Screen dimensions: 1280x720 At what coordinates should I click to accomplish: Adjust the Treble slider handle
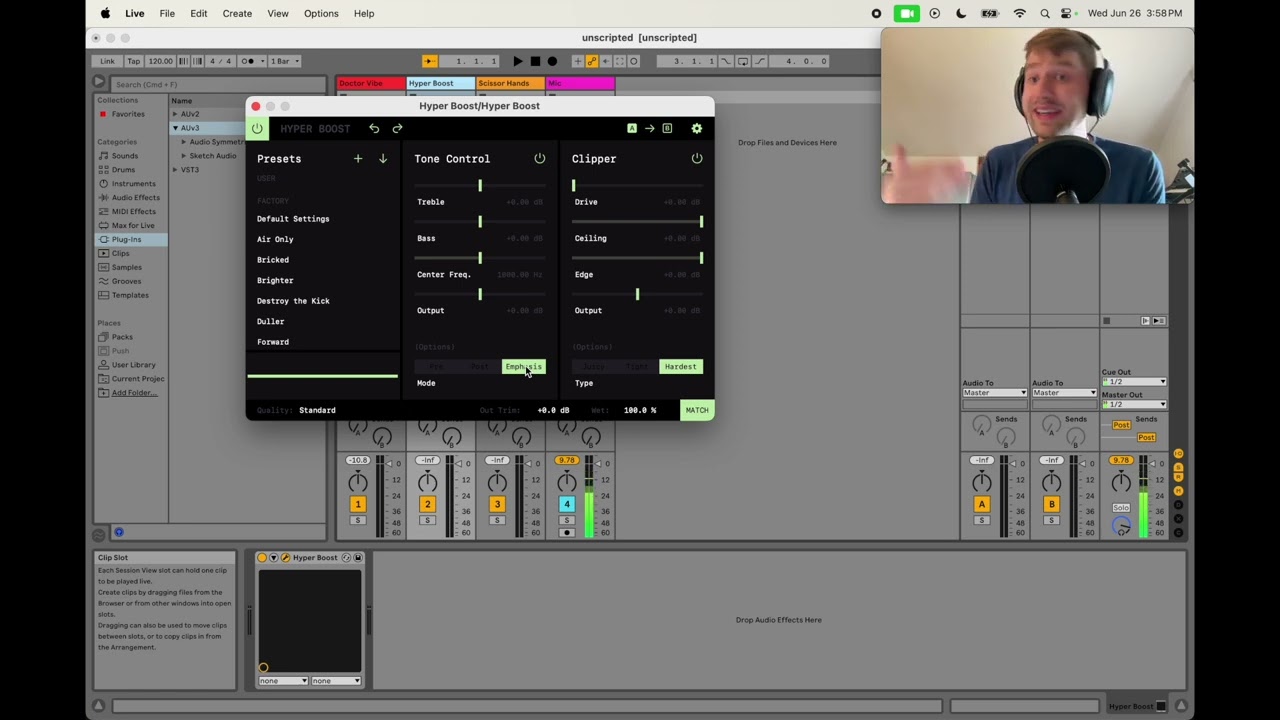click(x=480, y=186)
